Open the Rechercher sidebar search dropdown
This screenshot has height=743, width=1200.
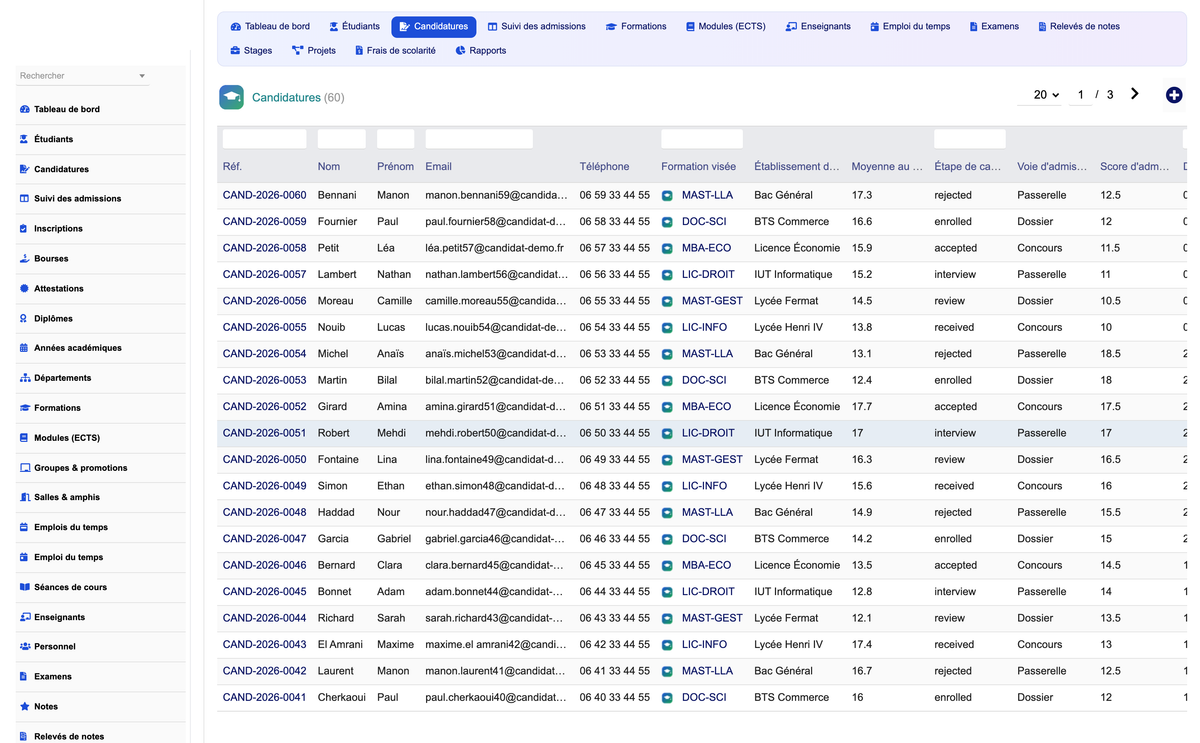tap(83, 76)
